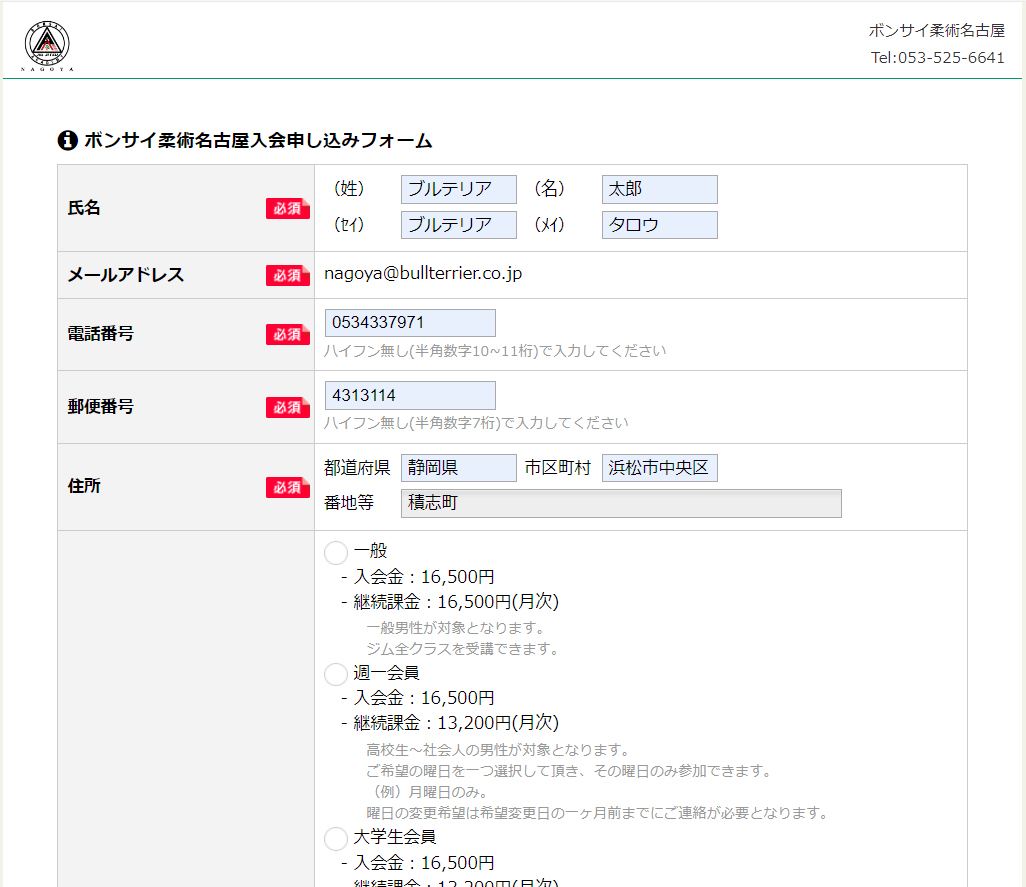
Task: Click the postal code field 4313114
Action: [410, 395]
